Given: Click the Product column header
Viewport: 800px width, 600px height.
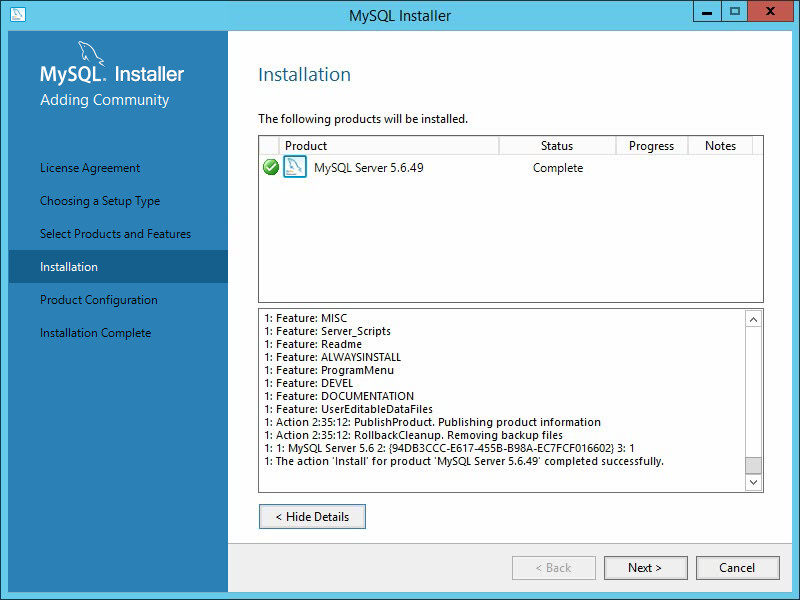Looking at the screenshot, I should tap(389, 146).
